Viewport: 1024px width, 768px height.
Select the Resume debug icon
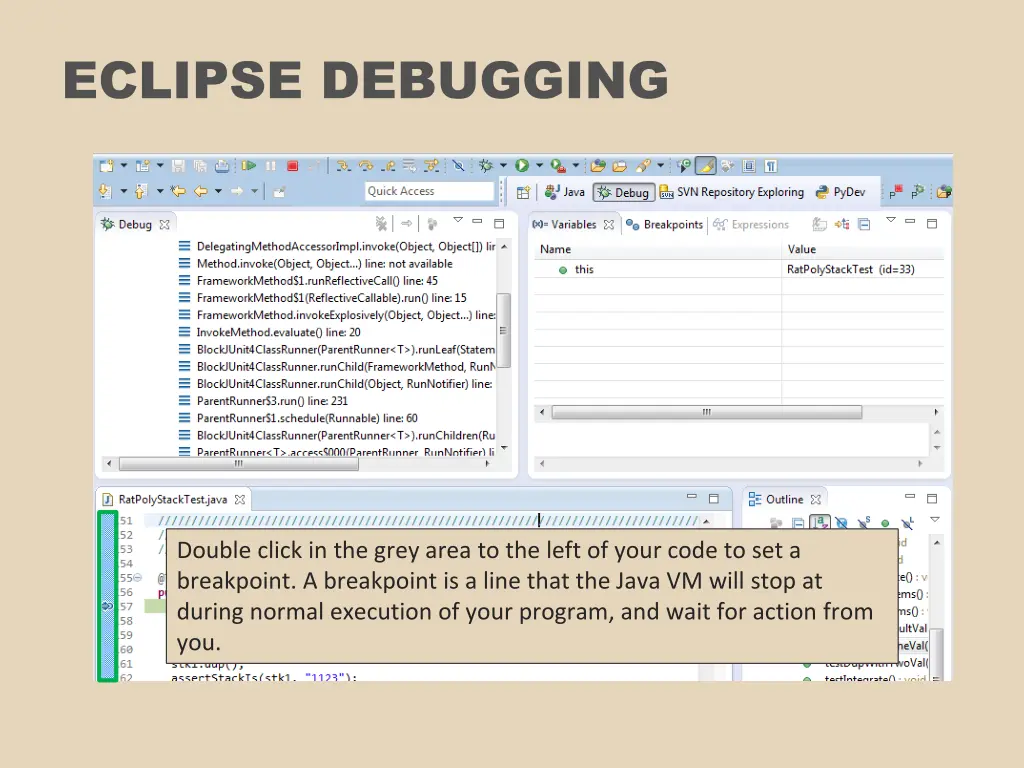248,165
